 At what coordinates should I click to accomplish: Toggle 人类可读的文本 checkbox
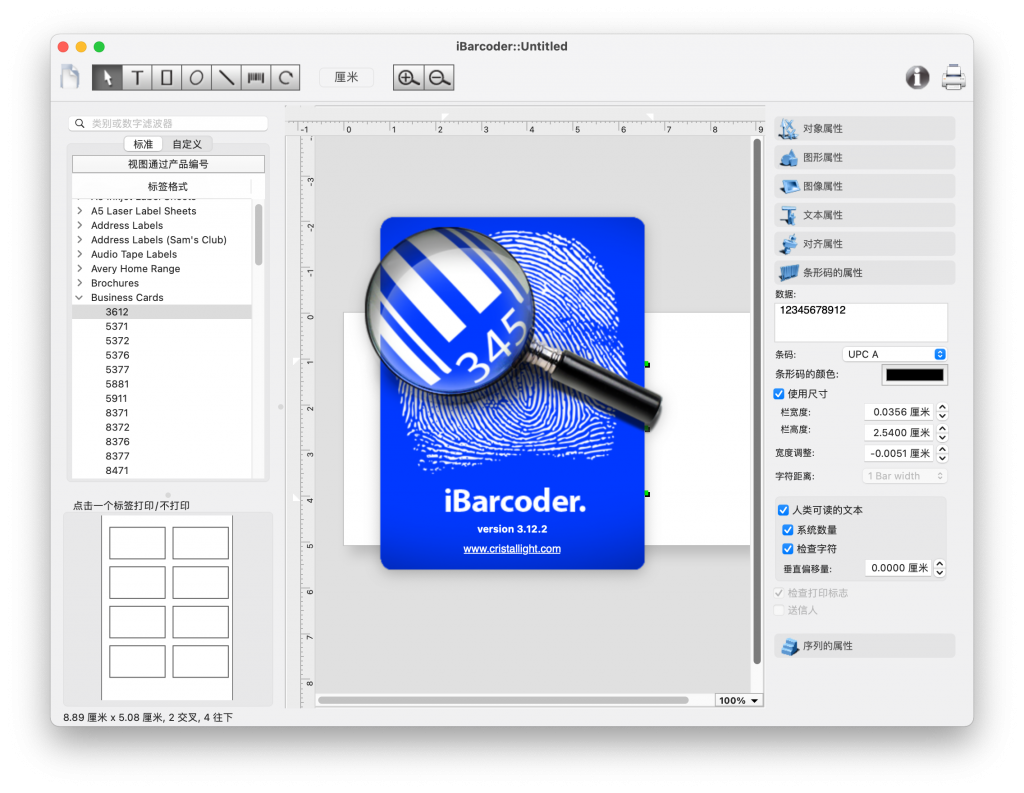tap(783, 510)
